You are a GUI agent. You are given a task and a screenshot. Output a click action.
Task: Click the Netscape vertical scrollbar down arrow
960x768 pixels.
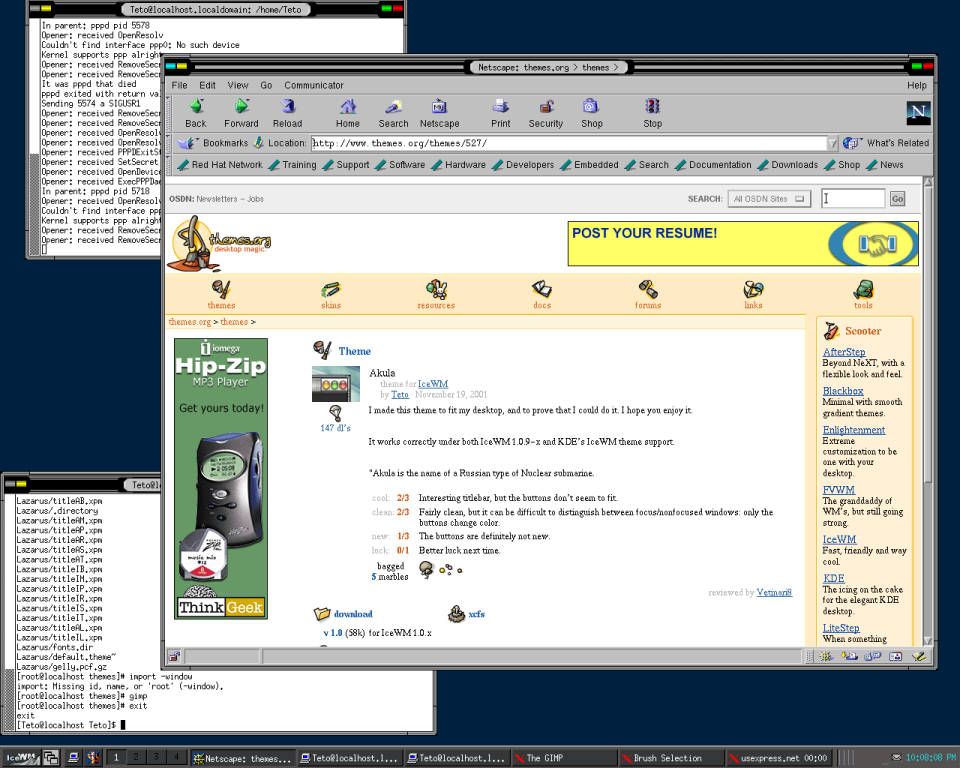pyautogui.click(x=928, y=641)
